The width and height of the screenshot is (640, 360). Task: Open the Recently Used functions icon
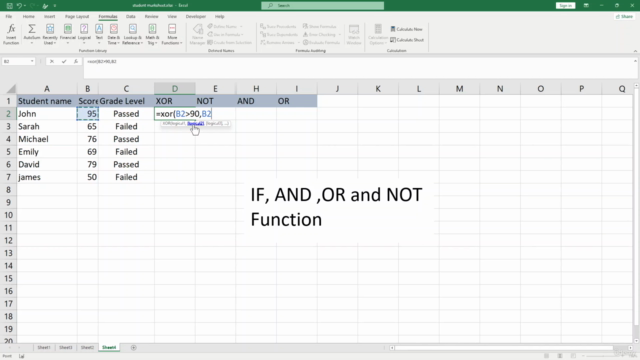pyautogui.click(x=50, y=29)
